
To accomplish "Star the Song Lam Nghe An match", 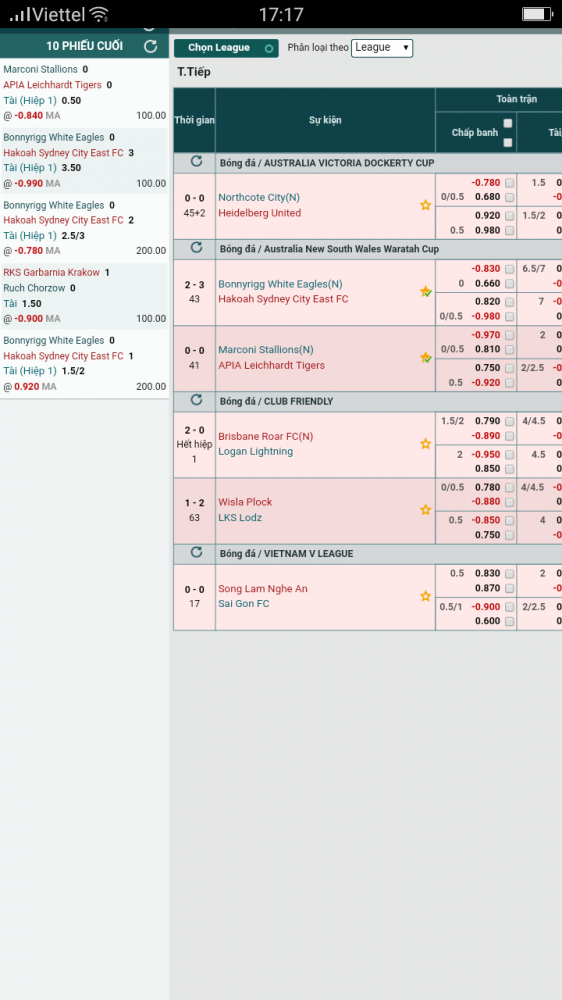I will click(x=425, y=596).
